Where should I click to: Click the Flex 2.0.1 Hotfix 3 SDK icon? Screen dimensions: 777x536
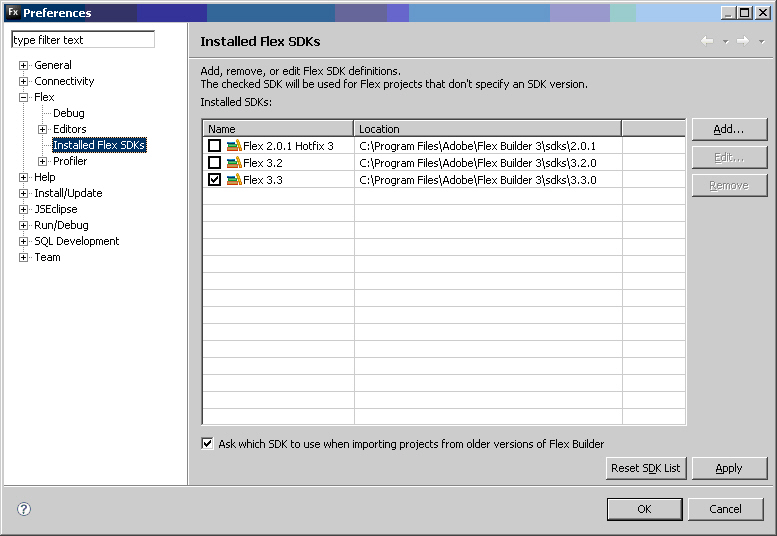[x=234, y=146]
